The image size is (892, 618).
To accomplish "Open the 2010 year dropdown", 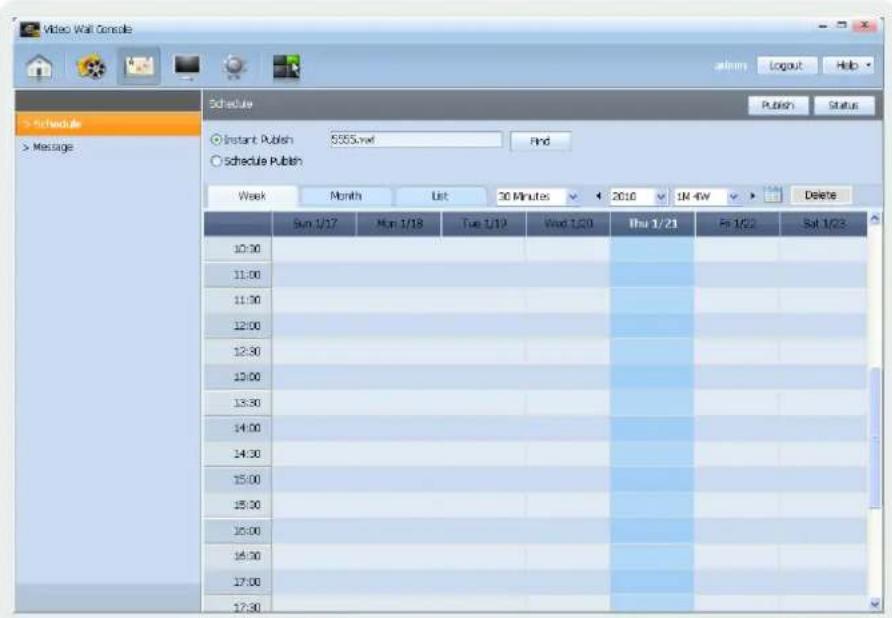I will tap(638, 196).
